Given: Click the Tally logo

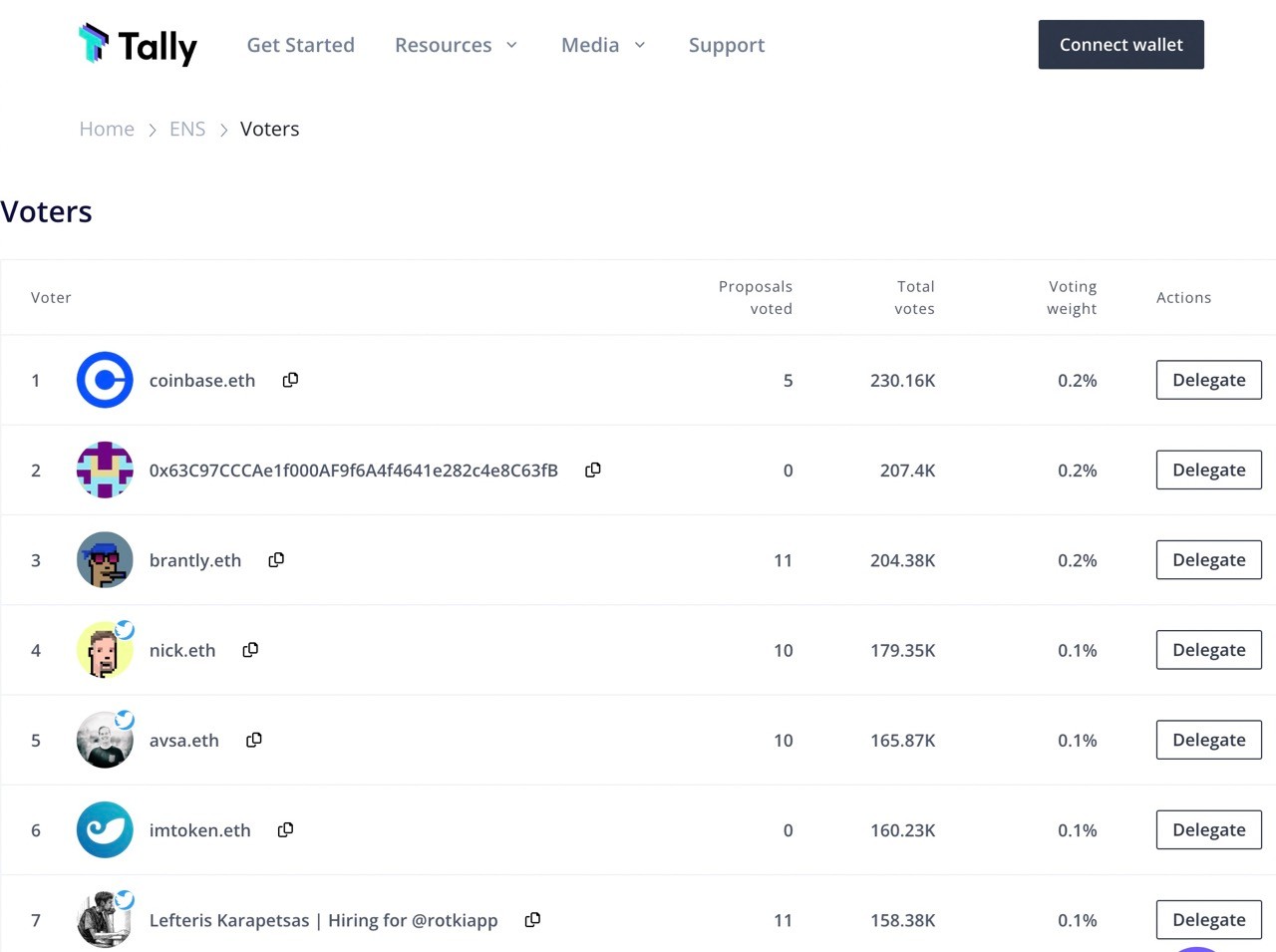Looking at the screenshot, I should point(138,45).
